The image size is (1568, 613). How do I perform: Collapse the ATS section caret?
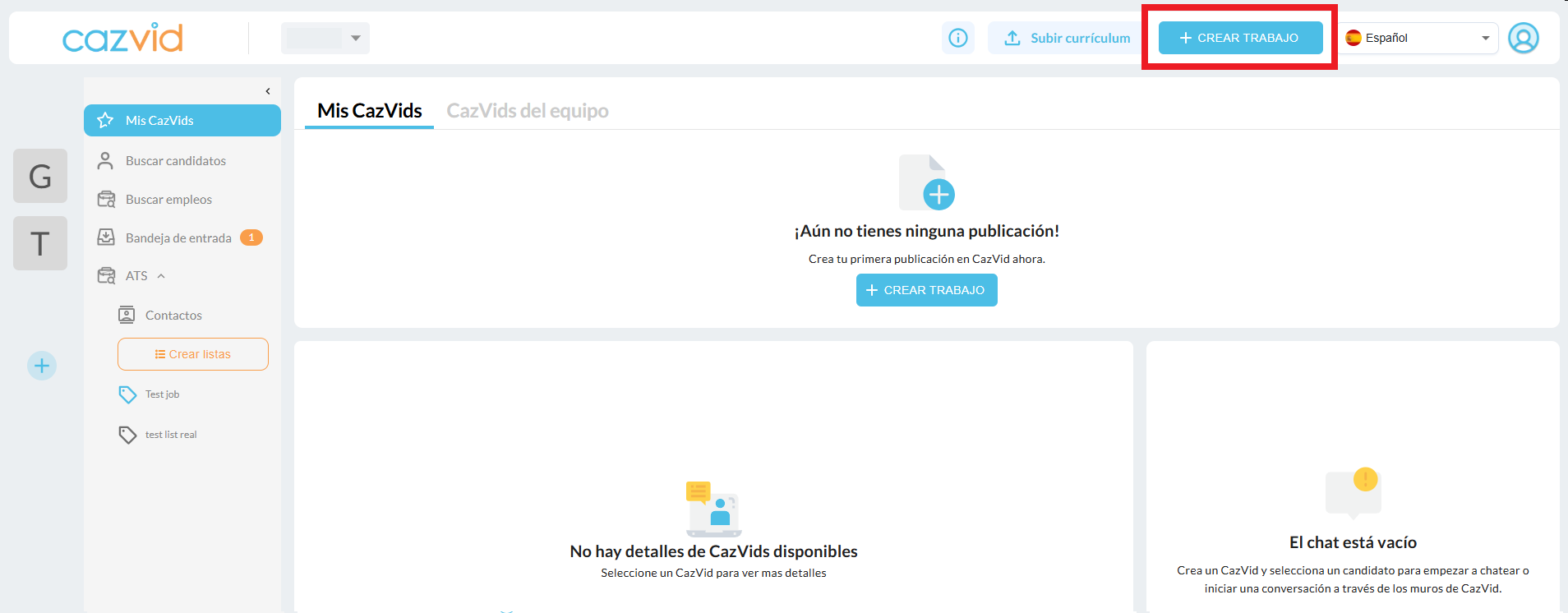point(161,276)
